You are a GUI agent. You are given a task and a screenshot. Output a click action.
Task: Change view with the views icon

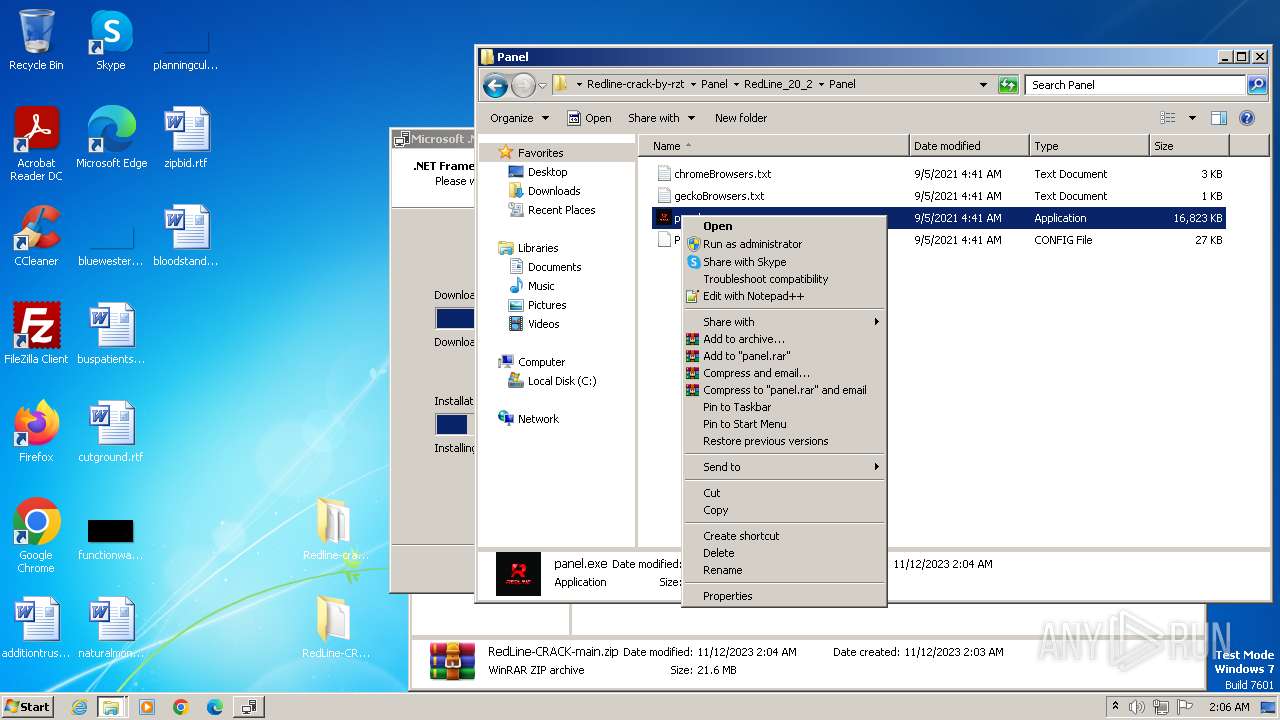pos(1167,118)
